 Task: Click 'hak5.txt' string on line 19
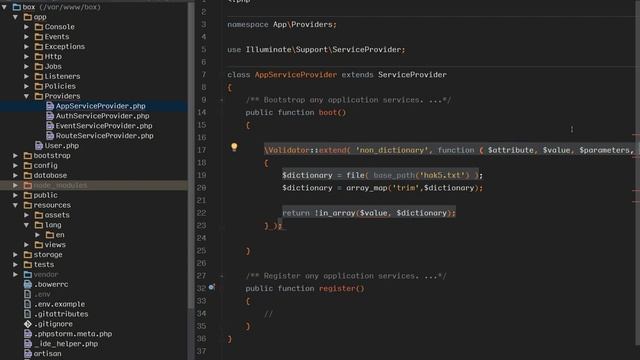tap(442, 175)
